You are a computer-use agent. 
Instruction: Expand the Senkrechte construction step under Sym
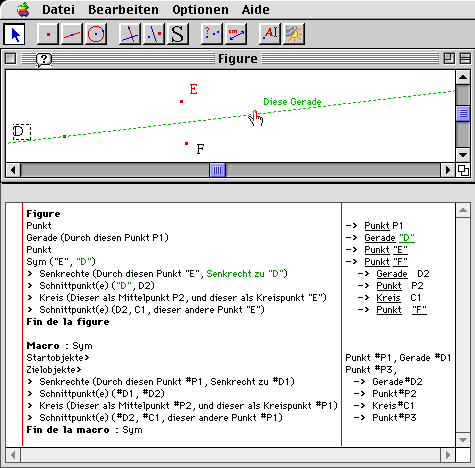point(30,274)
